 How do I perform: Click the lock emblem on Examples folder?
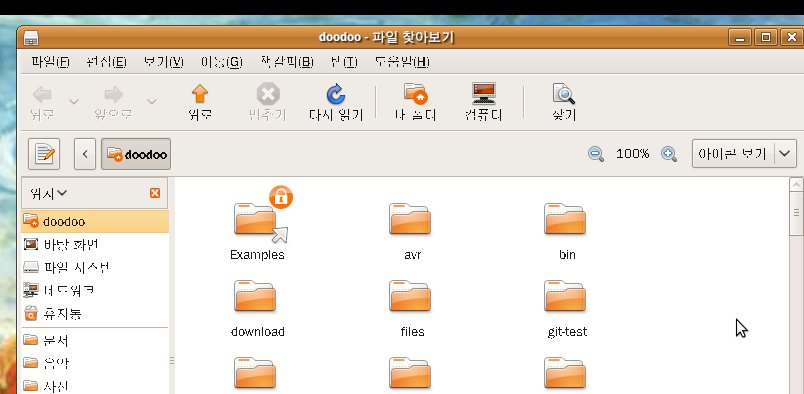281,197
